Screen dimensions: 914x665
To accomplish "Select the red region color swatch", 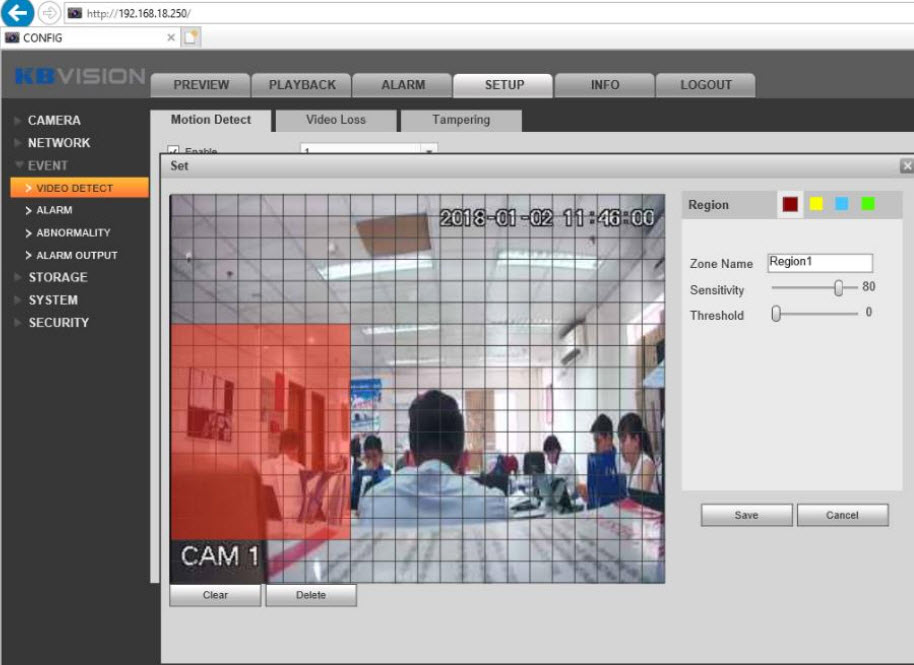I will point(789,204).
